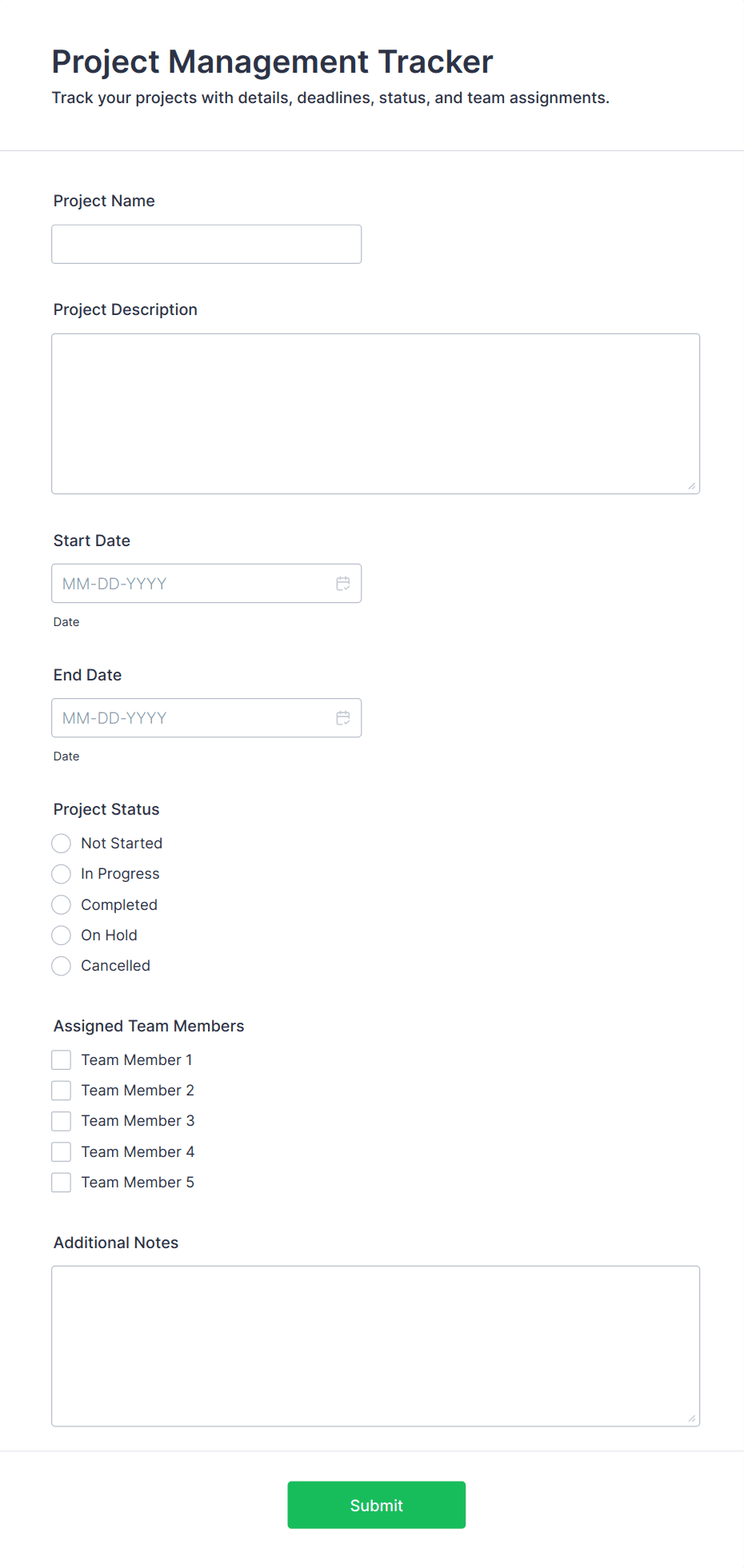Check the Team Member 1 box
Image resolution: width=744 pixels, height=1568 pixels.
coord(62,1060)
